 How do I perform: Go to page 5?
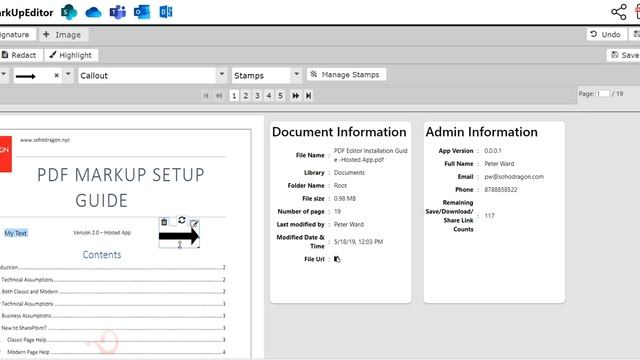pos(280,96)
